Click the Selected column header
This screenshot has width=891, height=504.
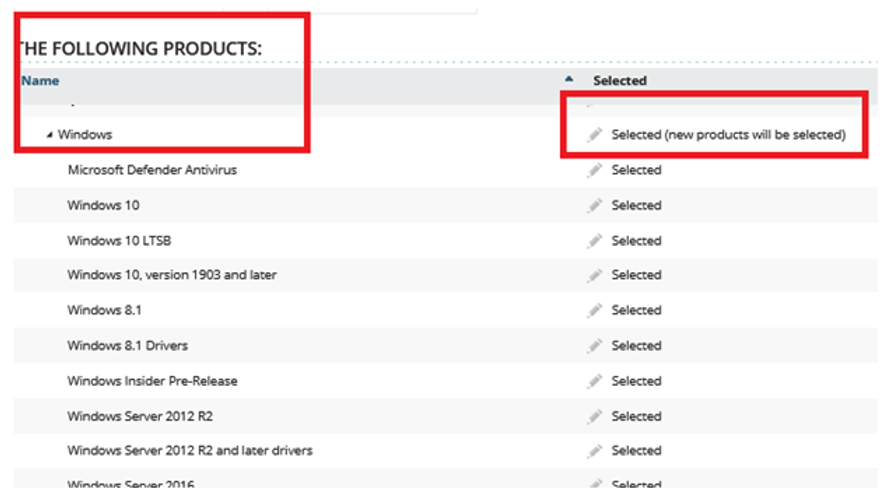tap(620, 81)
